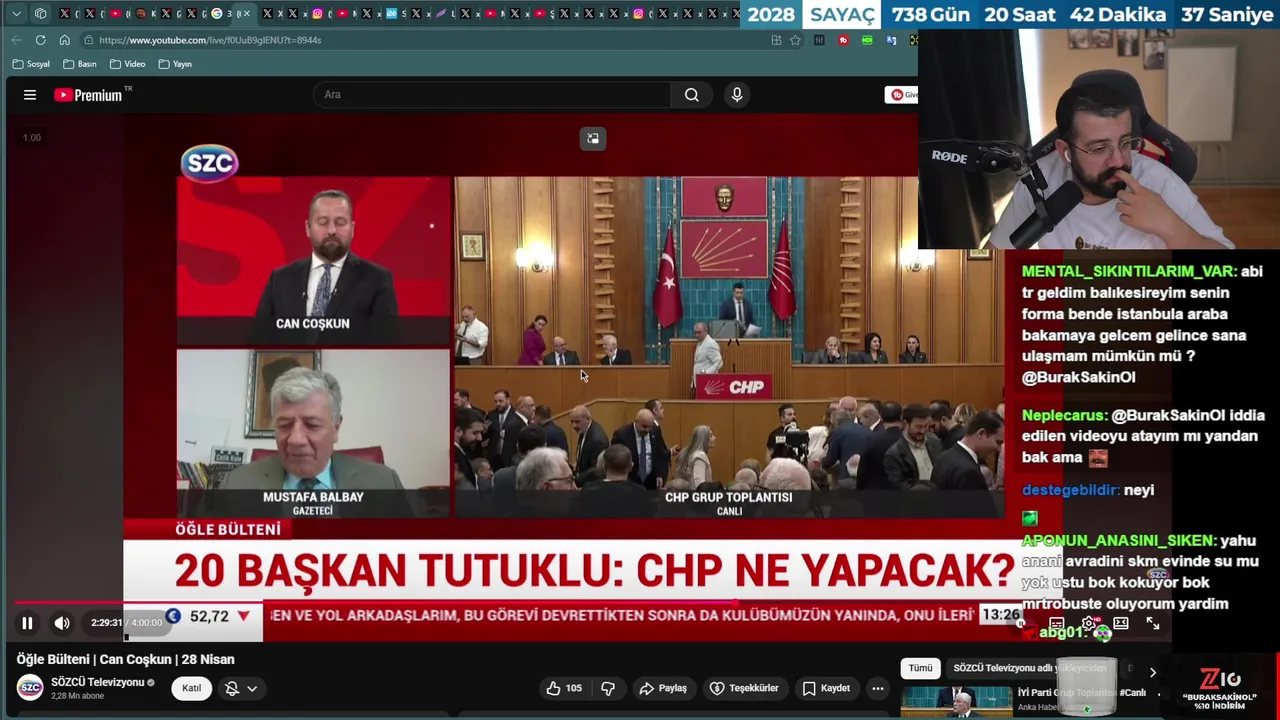Bookmark this page with star icon
The width and height of the screenshot is (1280, 720).
tap(795, 40)
